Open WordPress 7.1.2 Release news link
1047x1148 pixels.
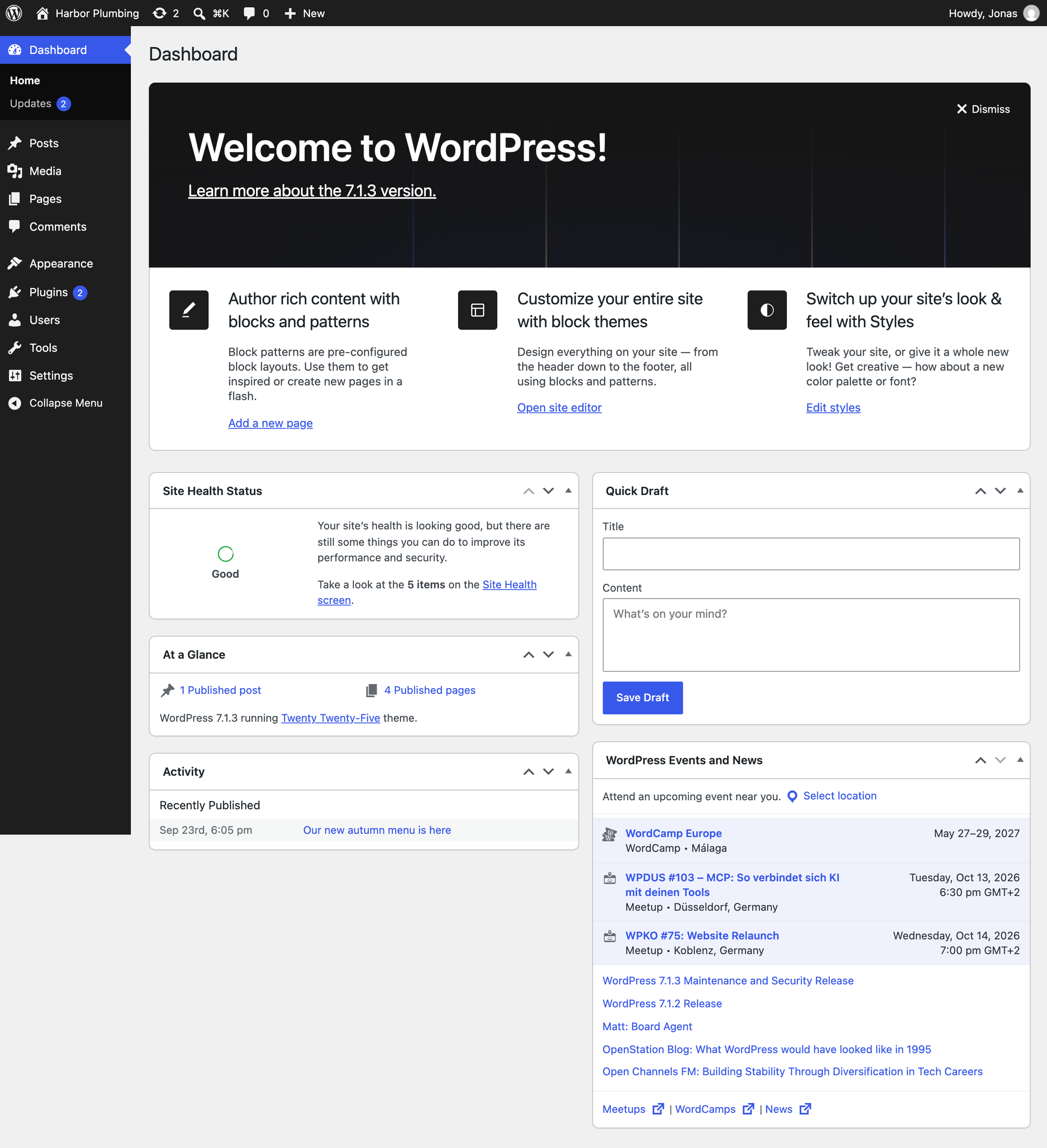[662, 1003]
